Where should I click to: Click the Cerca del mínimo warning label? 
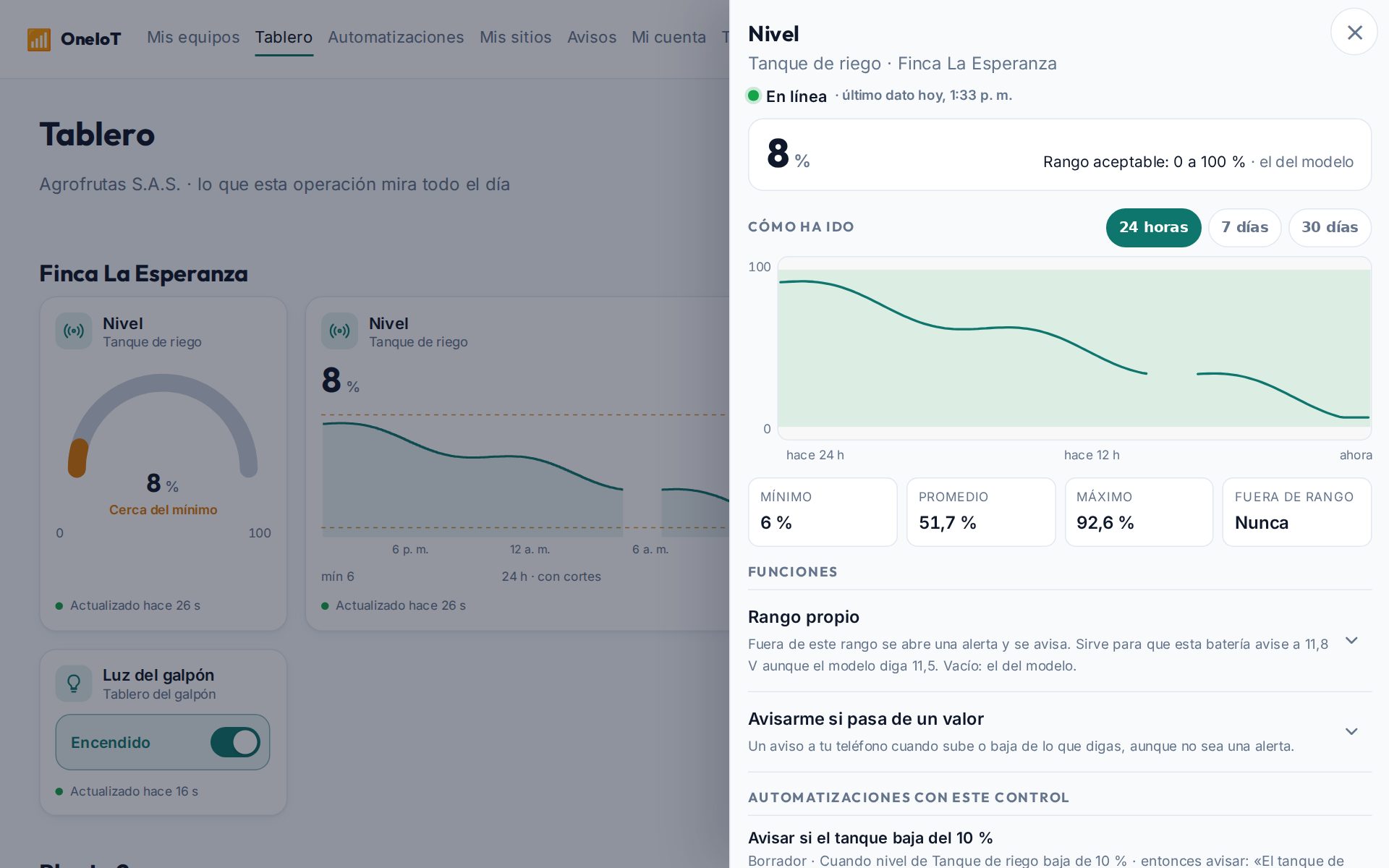pos(163,510)
